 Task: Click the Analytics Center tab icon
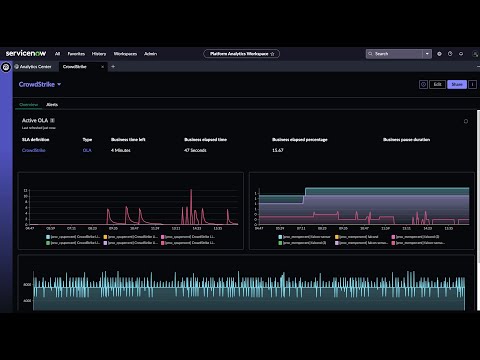(16, 67)
